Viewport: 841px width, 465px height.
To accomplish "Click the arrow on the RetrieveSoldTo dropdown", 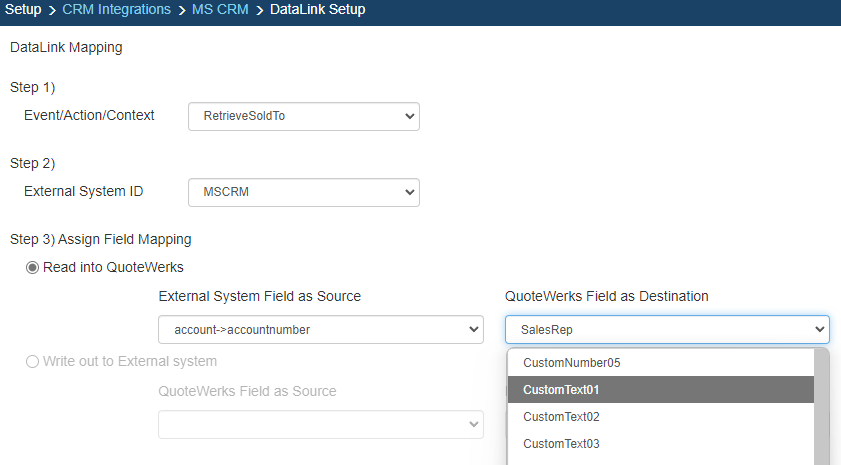I will pos(409,117).
